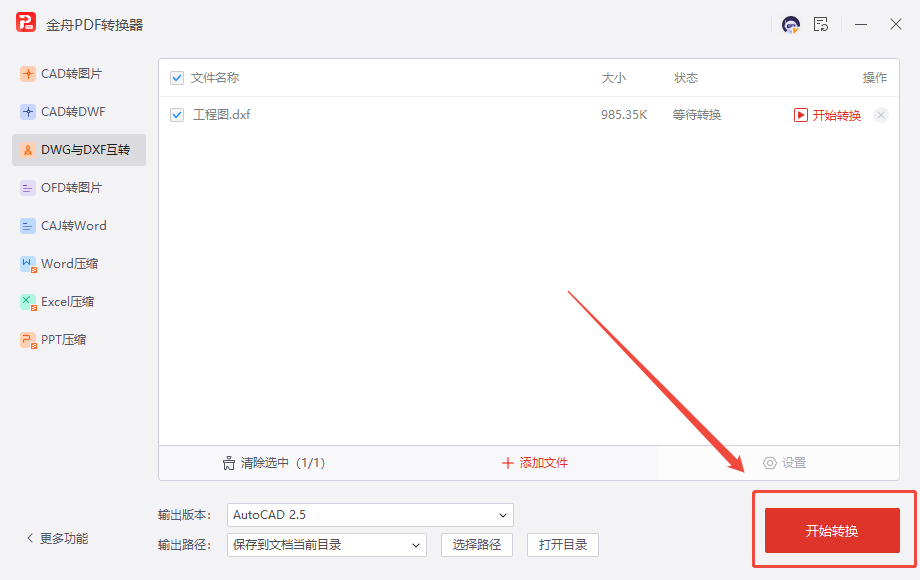Click 开始转换 link in 工程图.dxf row

click(x=836, y=116)
